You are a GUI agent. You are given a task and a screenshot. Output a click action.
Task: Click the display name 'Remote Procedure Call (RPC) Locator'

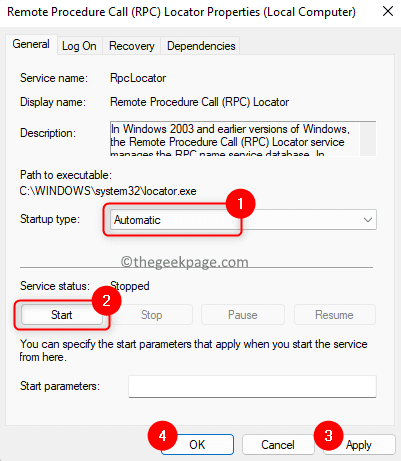[x=199, y=102]
